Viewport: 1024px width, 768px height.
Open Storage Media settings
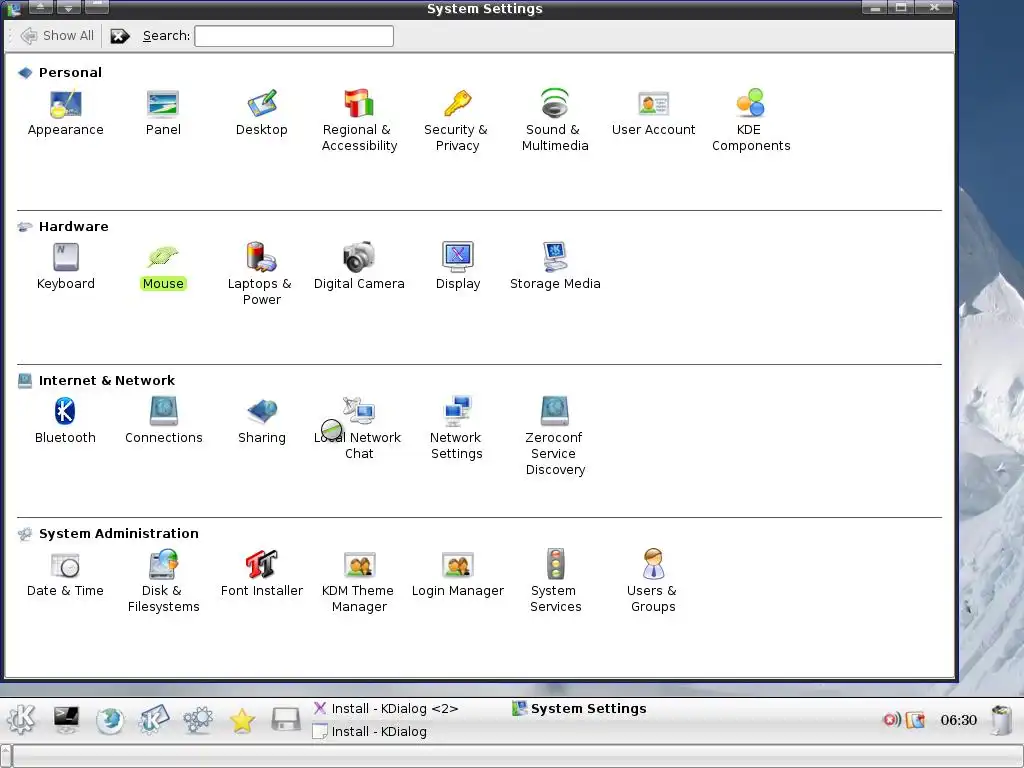point(554,266)
